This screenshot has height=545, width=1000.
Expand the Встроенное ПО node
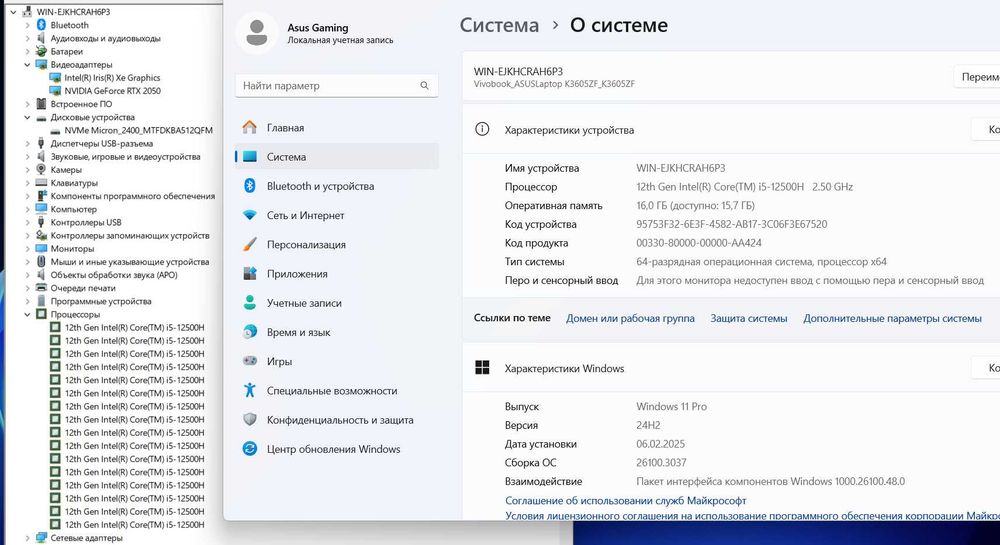click(27, 104)
